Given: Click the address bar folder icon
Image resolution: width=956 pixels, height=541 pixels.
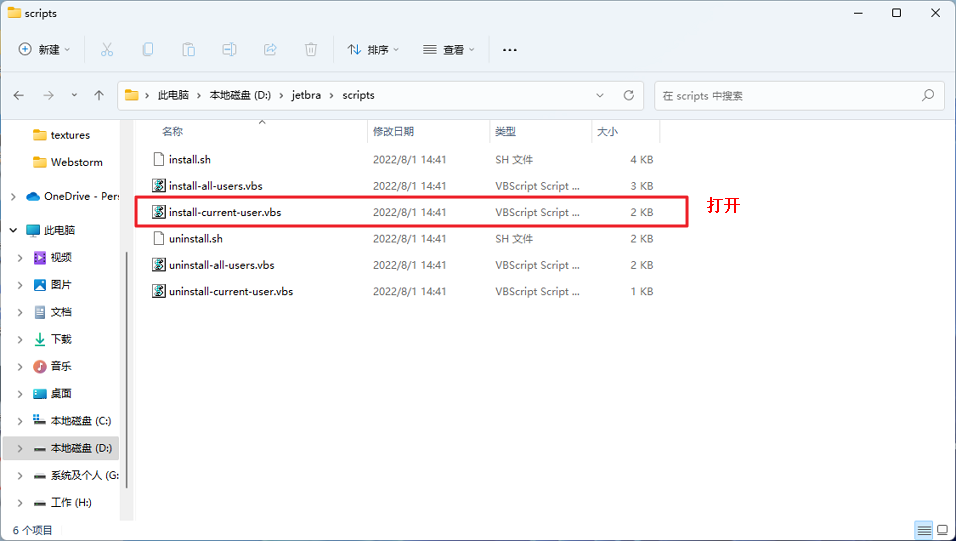Looking at the screenshot, I should click(131, 95).
